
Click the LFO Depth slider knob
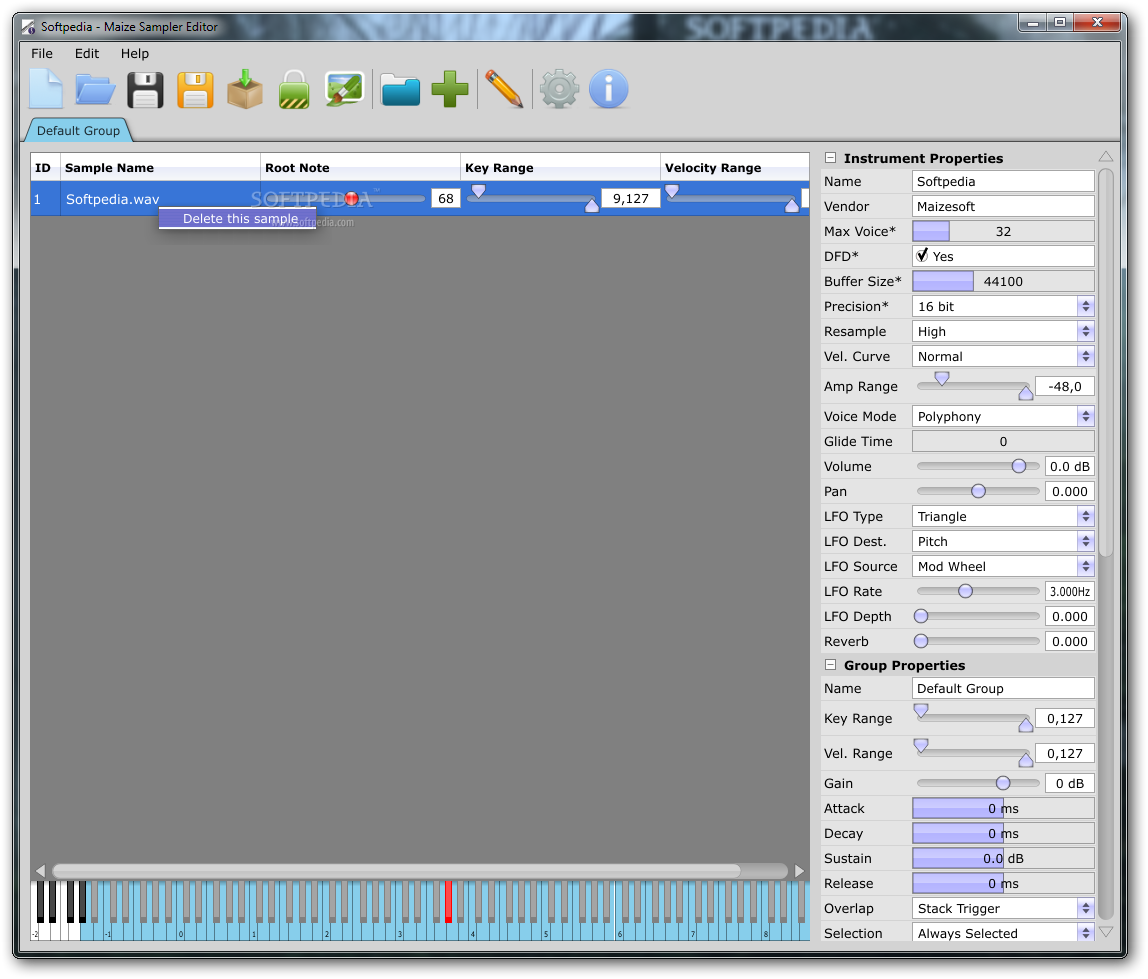tap(921, 616)
